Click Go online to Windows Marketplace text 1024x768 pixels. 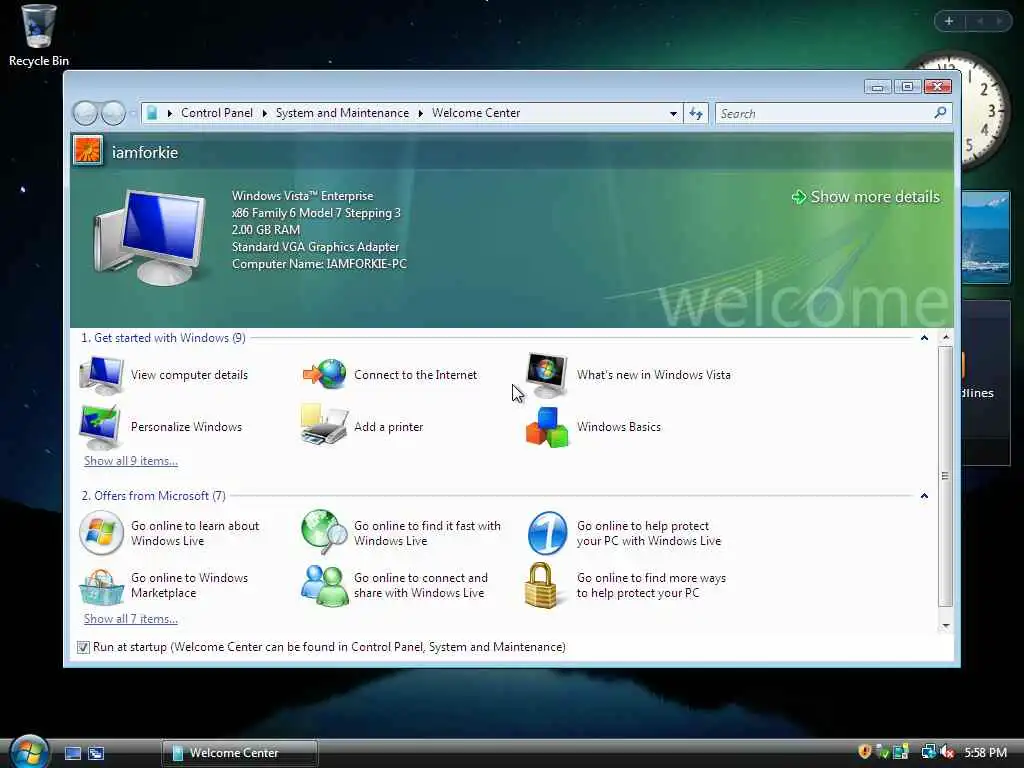tap(189, 585)
